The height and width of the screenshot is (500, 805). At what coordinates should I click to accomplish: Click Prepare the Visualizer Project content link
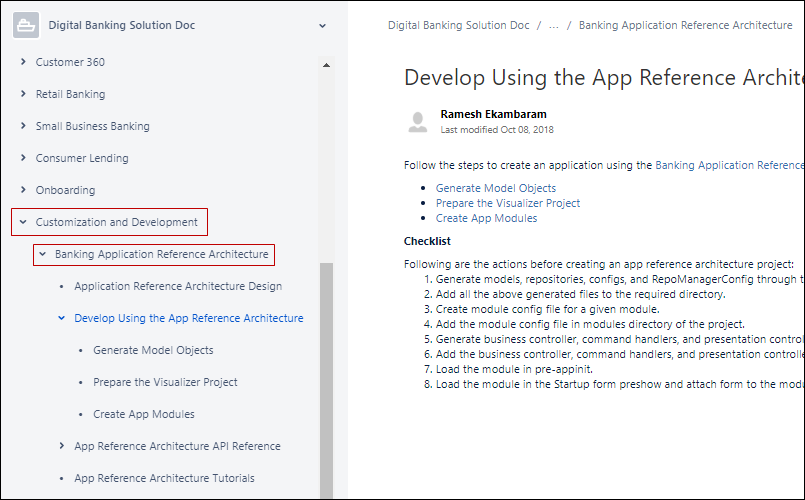click(507, 203)
